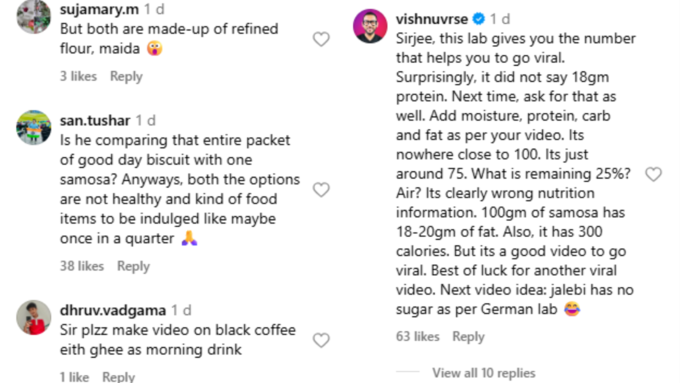The height and width of the screenshot is (383, 680).
Task: Reply to dhruv.vadgama's comment
Action: tap(118, 377)
